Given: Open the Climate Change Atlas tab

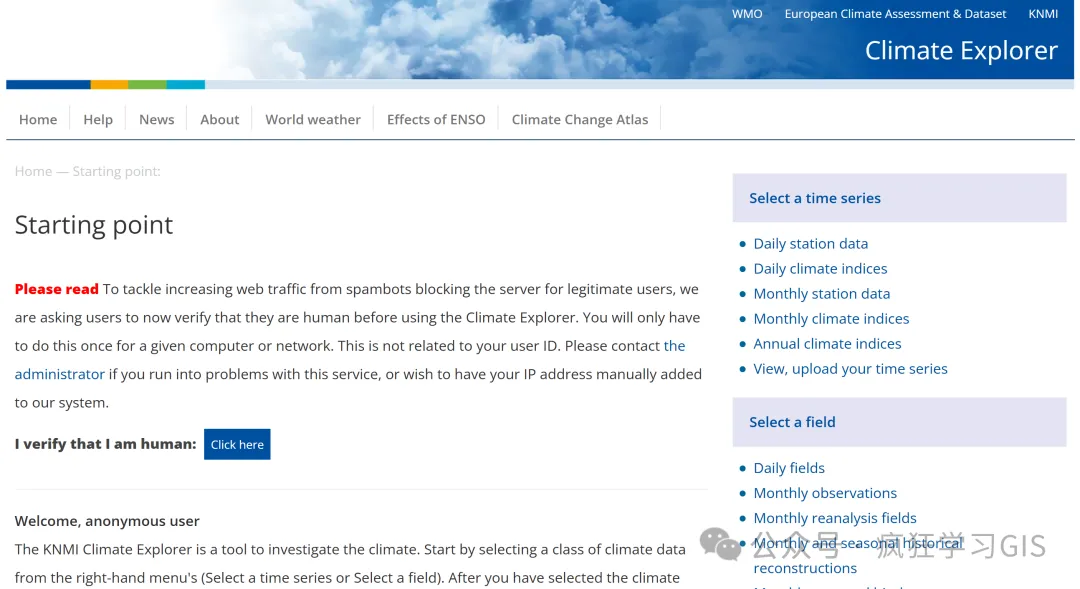Looking at the screenshot, I should pyautogui.click(x=579, y=119).
